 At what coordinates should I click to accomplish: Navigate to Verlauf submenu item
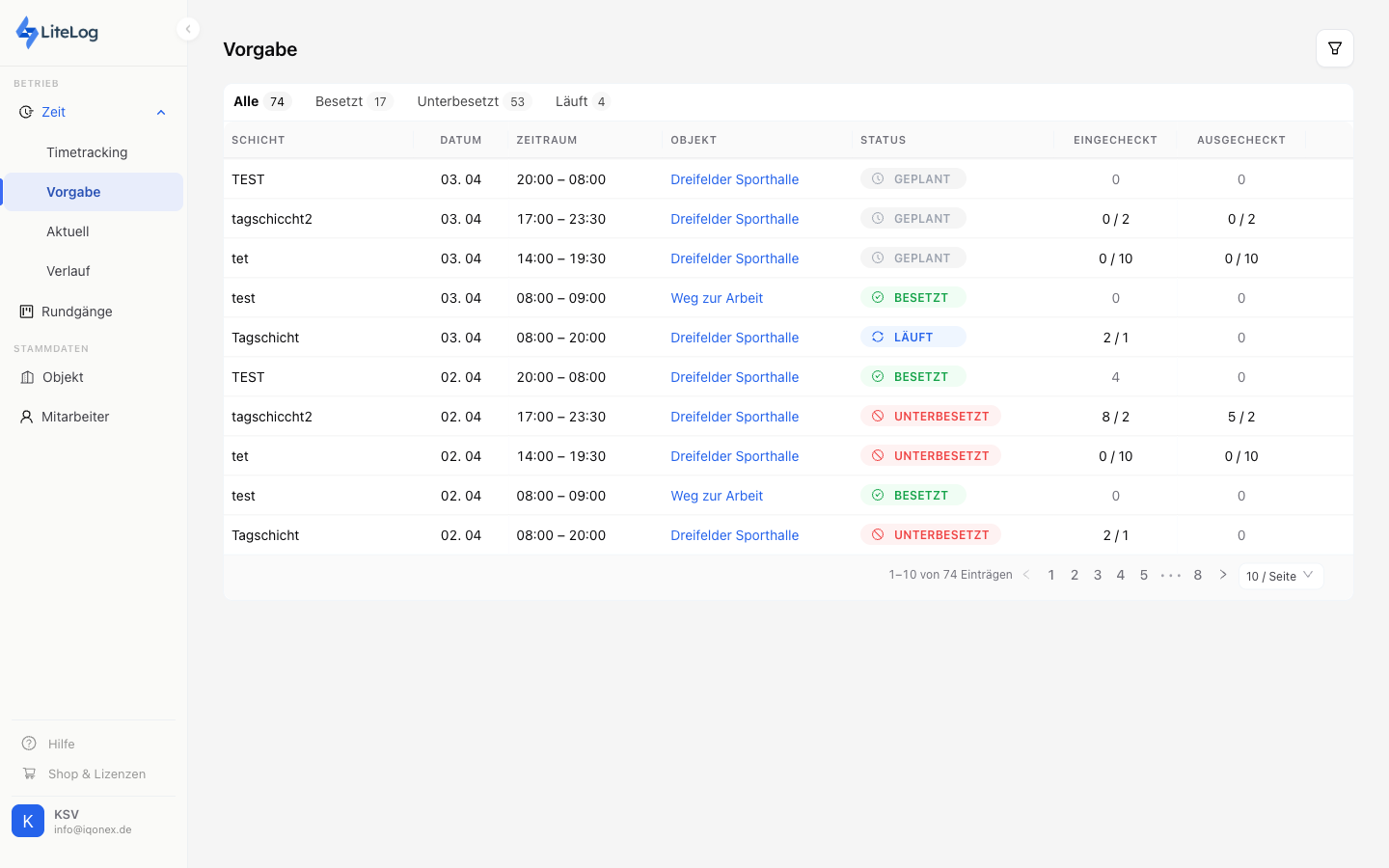tap(68, 271)
